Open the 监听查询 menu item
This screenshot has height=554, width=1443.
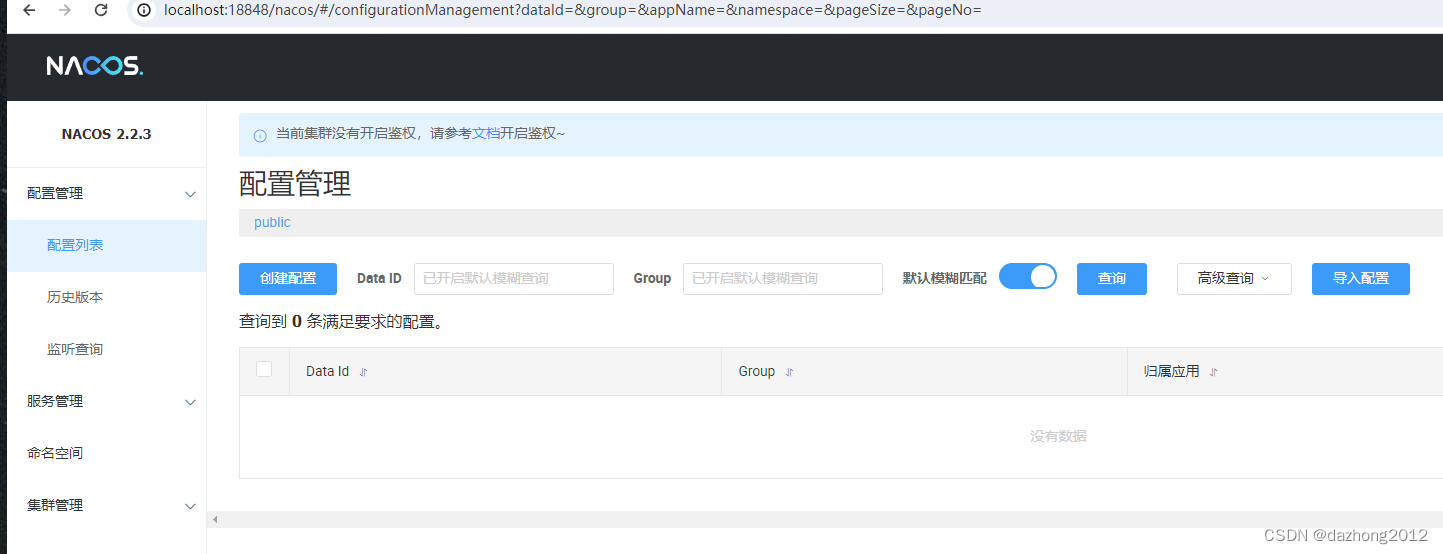click(75, 350)
